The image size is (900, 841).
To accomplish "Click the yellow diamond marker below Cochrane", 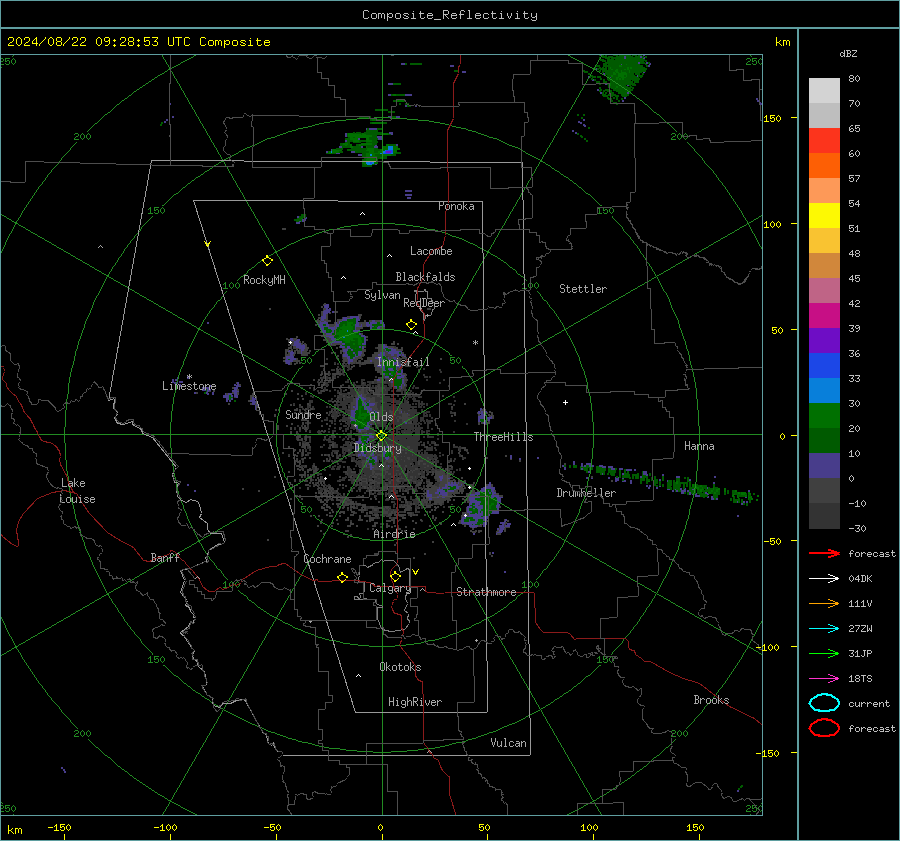I will tap(342, 577).
